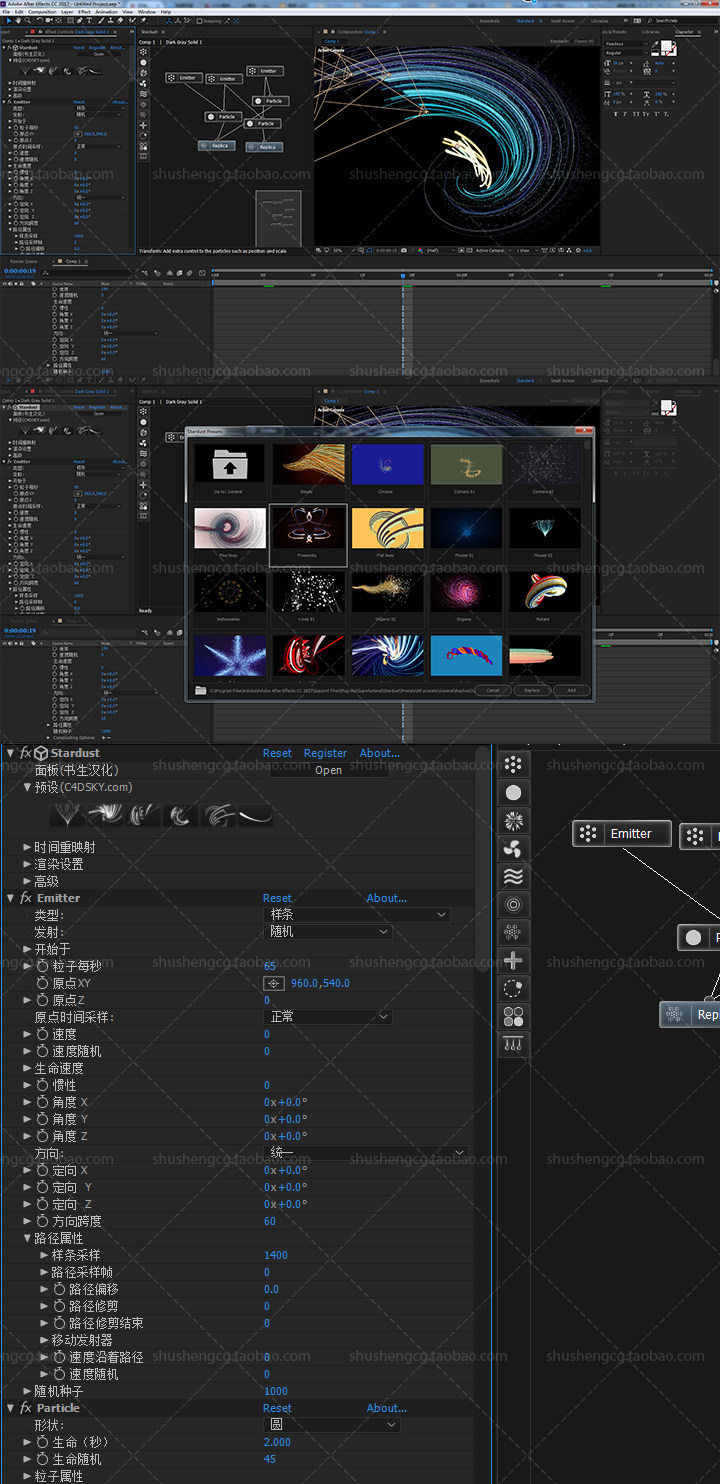Click Cancel in Stardust Presets dialog

(x=491, y=690)
